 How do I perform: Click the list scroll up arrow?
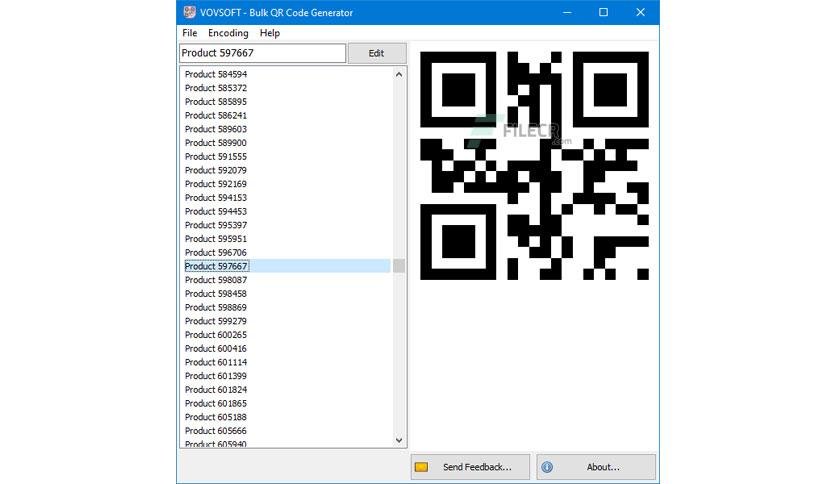(x=399, y=75)
